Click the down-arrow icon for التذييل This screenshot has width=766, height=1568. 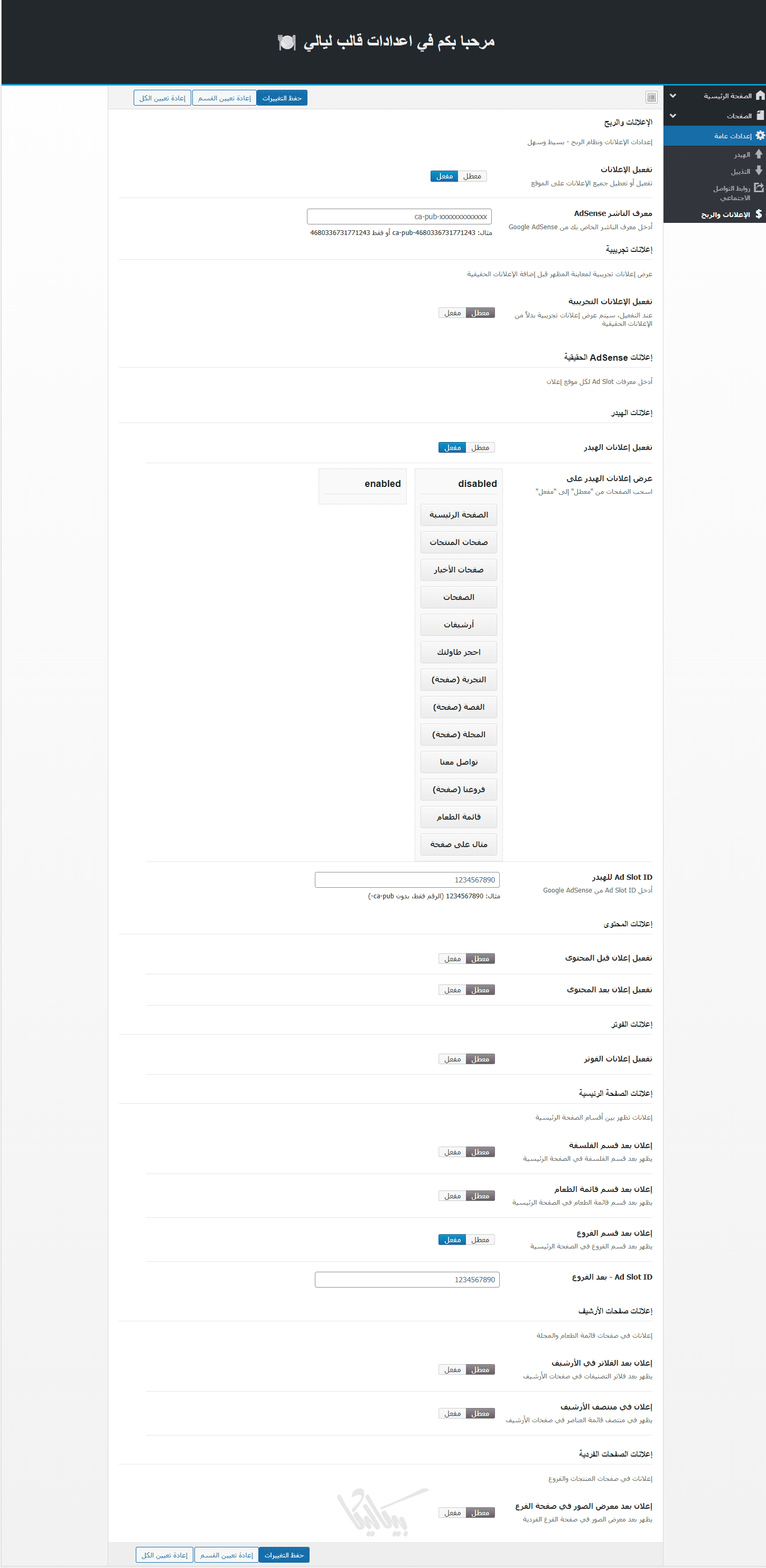coord(759,171)
